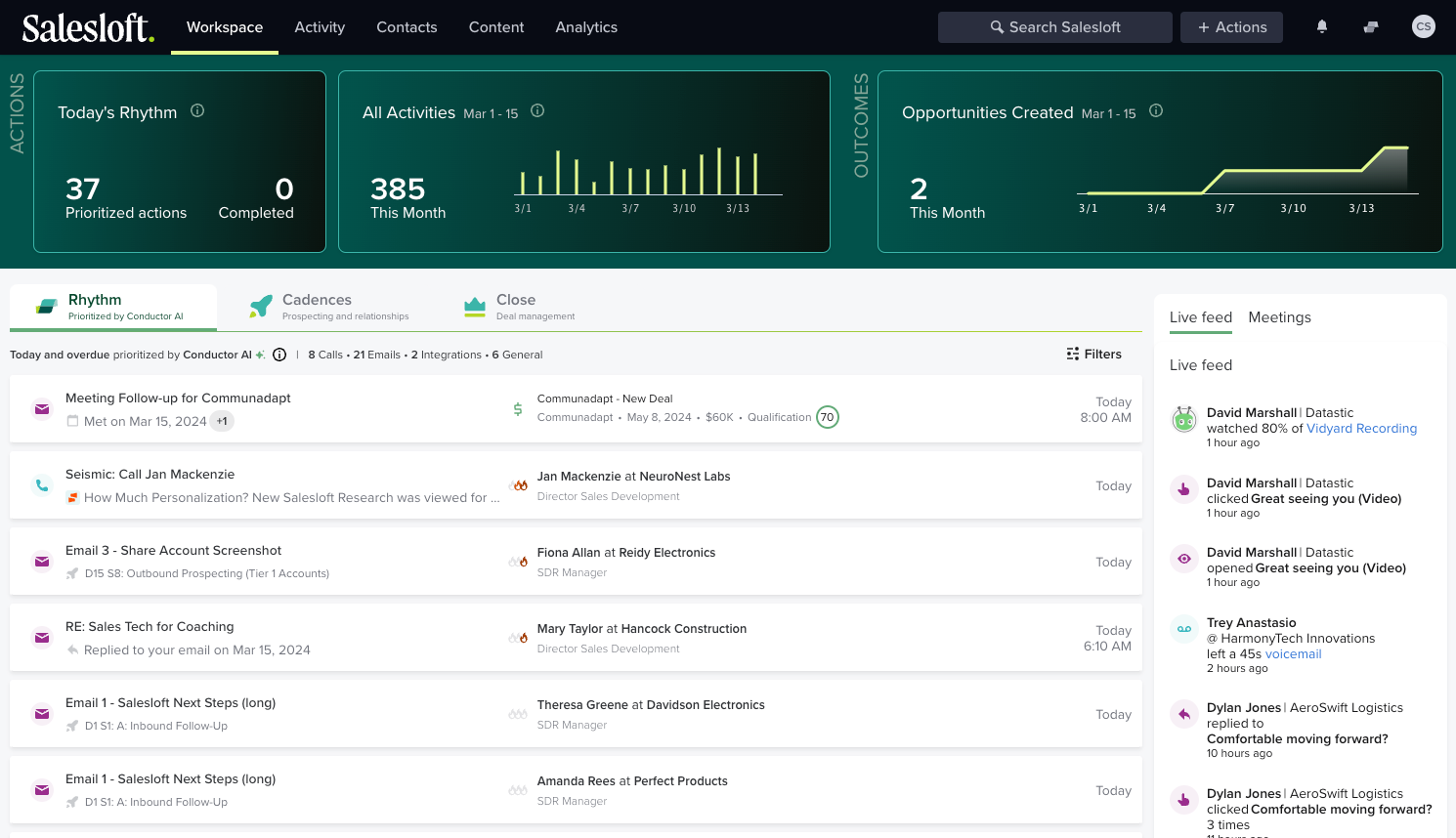Select the Live feed tab

point(1201,317)
